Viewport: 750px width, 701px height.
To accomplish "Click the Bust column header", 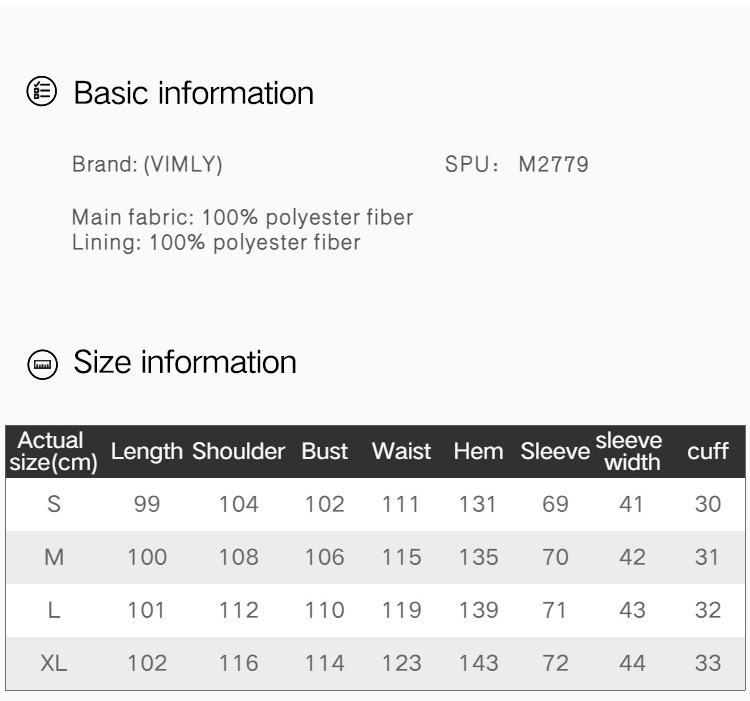I will [324, 452].
